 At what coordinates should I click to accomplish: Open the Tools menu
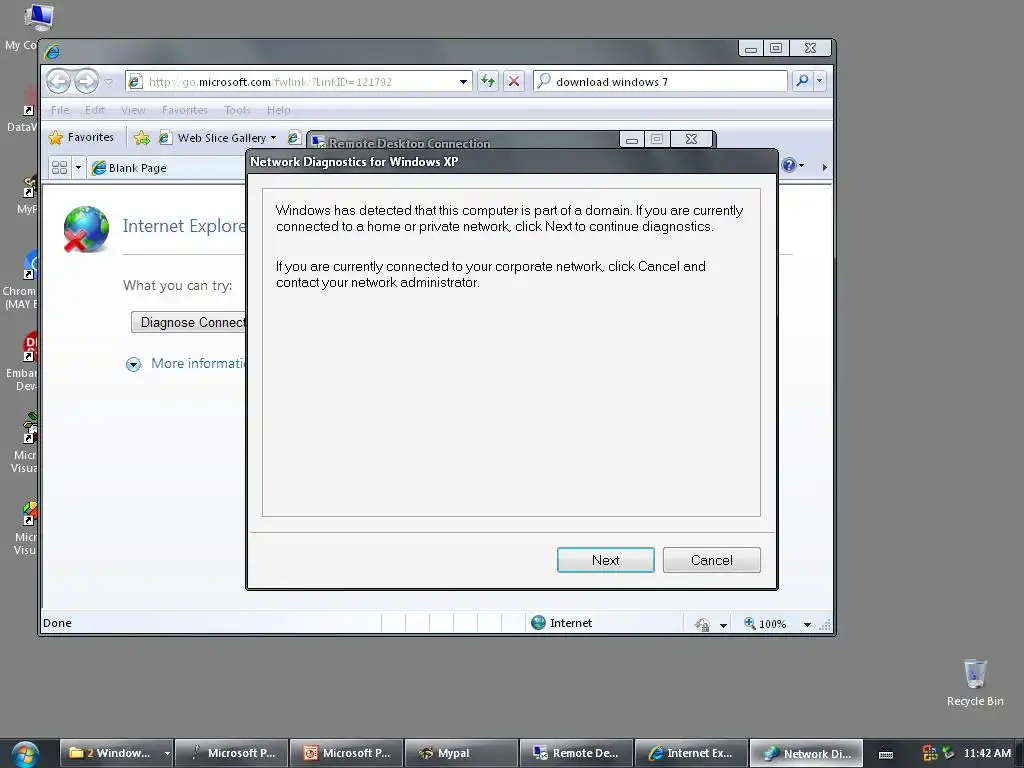pos(237,110)
